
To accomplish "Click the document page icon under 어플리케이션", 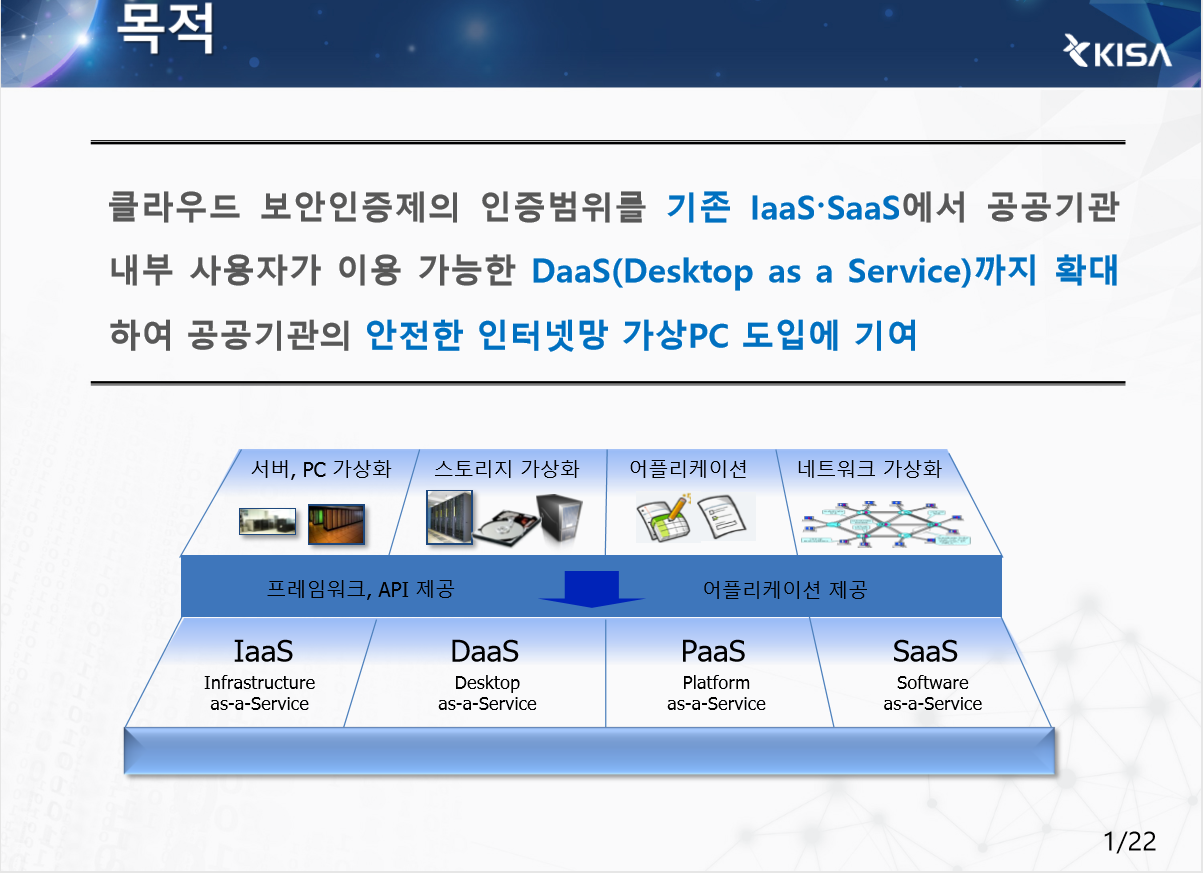I will pyautogui.click(x=722, y=518).
